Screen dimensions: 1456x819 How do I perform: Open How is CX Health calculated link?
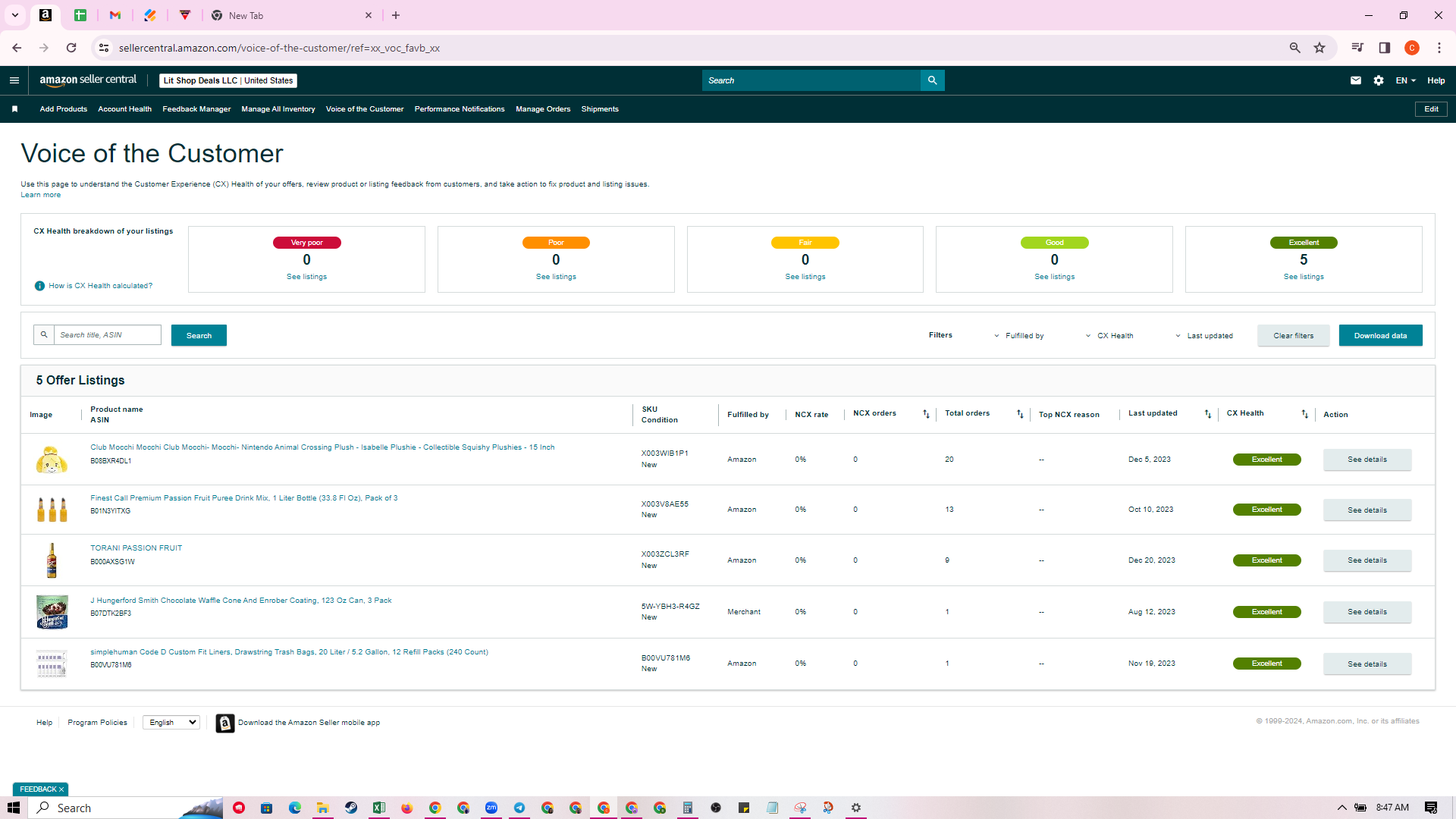click(x=100, y=286)
